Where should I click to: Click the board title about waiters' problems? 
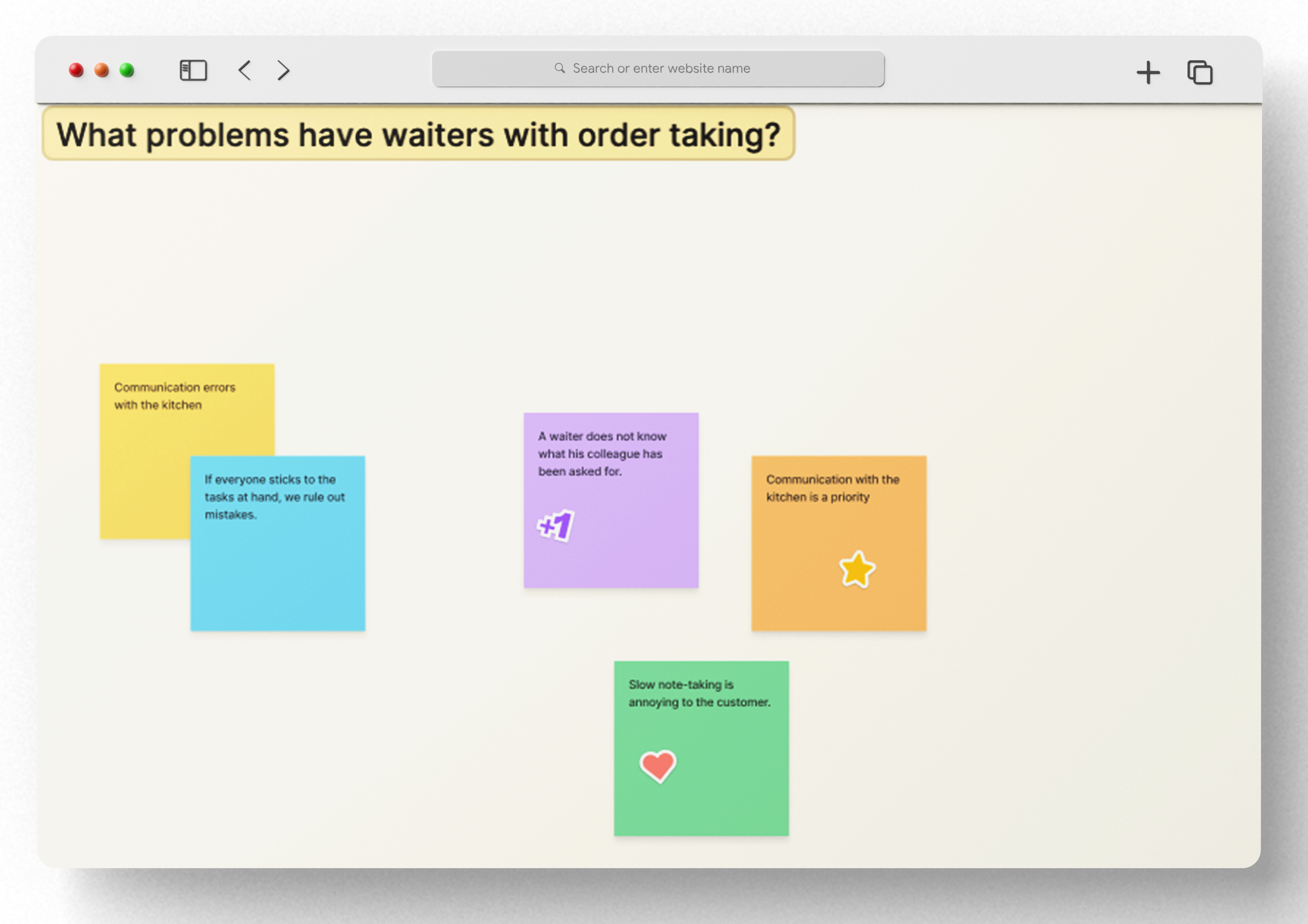click(x=418, y=134)
